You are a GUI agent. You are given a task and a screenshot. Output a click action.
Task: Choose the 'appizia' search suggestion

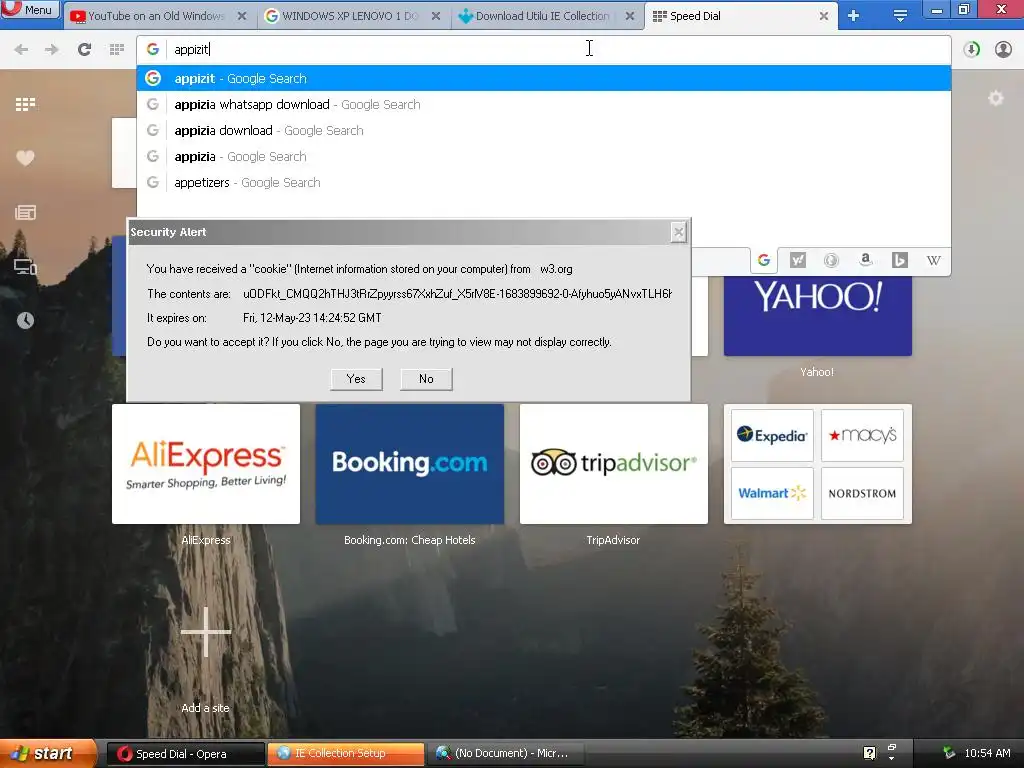(543, 157)
